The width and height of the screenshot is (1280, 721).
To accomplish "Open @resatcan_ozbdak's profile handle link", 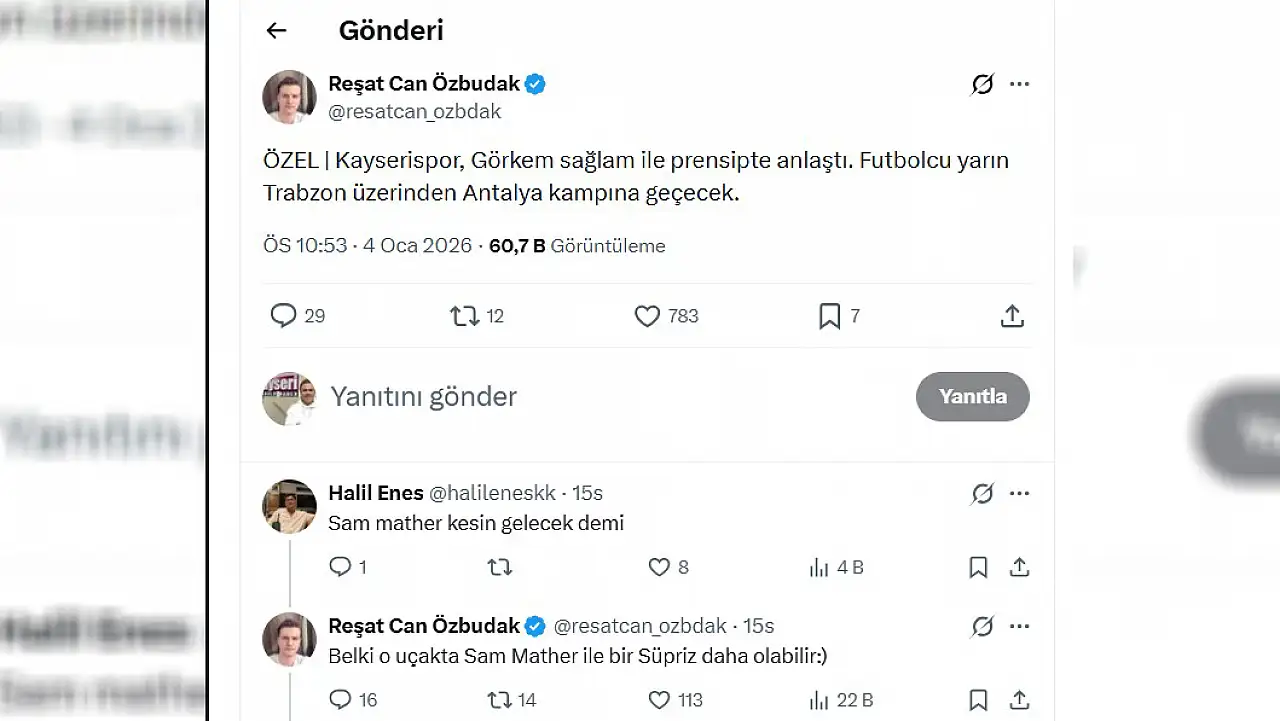I will click(x=414, y=112).
